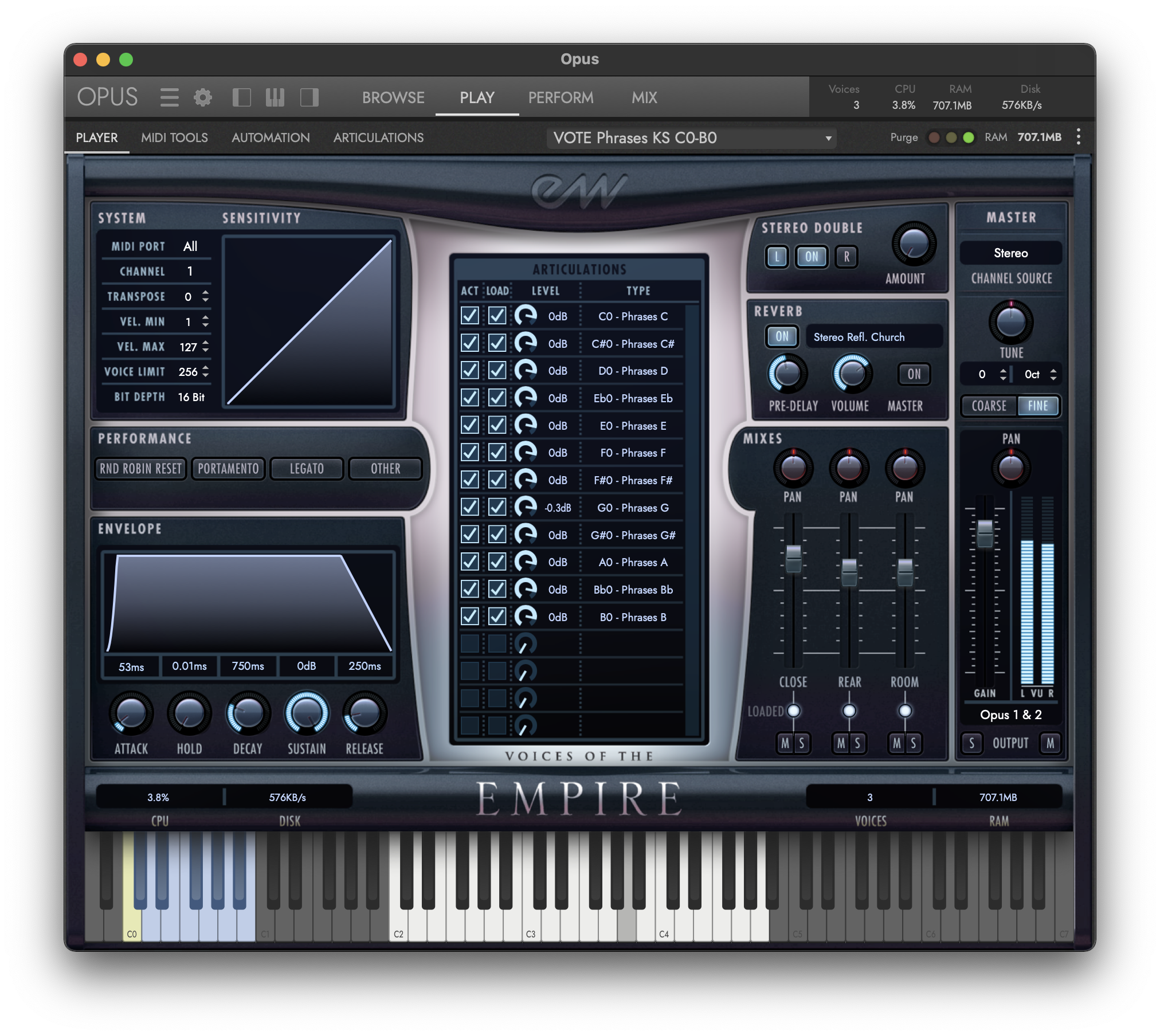Open the three-dot menu next to RAM readout

tap(1080, 137)
